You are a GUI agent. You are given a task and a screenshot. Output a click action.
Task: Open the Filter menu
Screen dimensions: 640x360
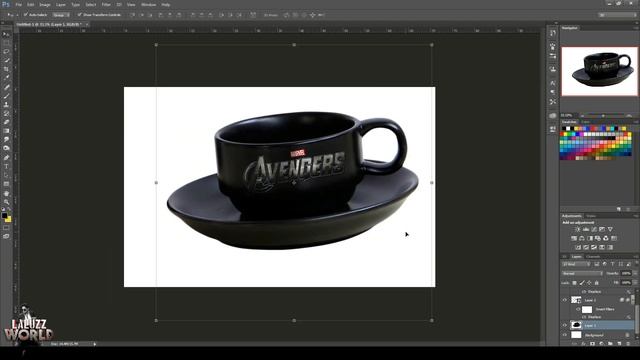[x=106, y=4]
